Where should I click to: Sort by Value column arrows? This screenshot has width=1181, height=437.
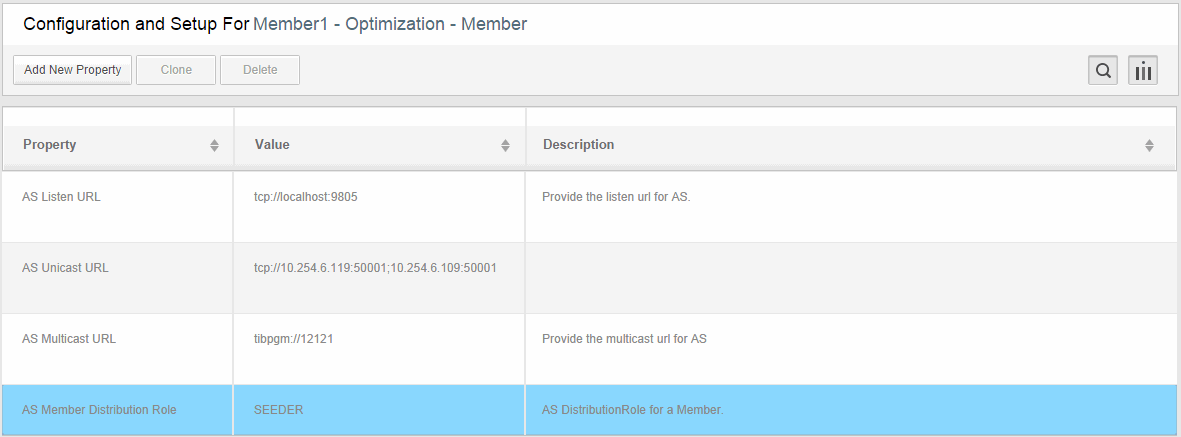(x=505, y=145)
